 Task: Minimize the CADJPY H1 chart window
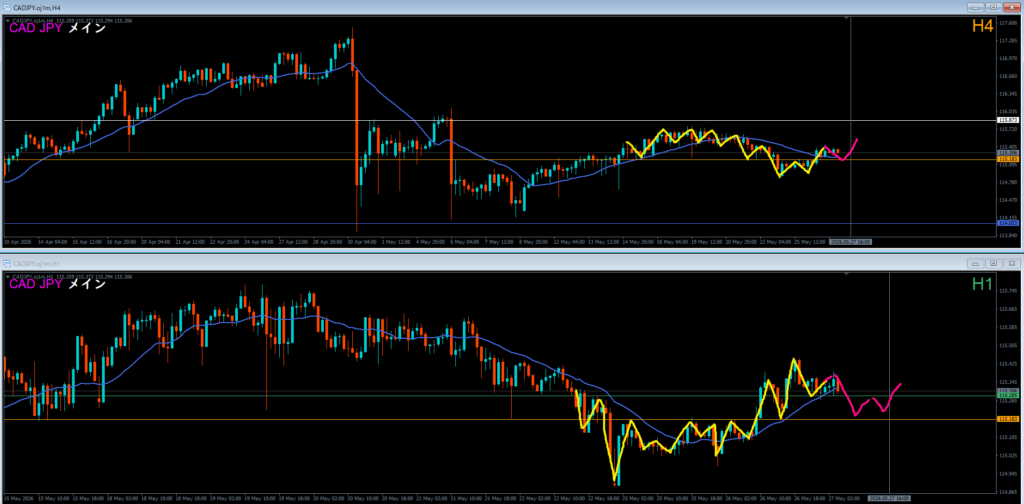[977, 264]
